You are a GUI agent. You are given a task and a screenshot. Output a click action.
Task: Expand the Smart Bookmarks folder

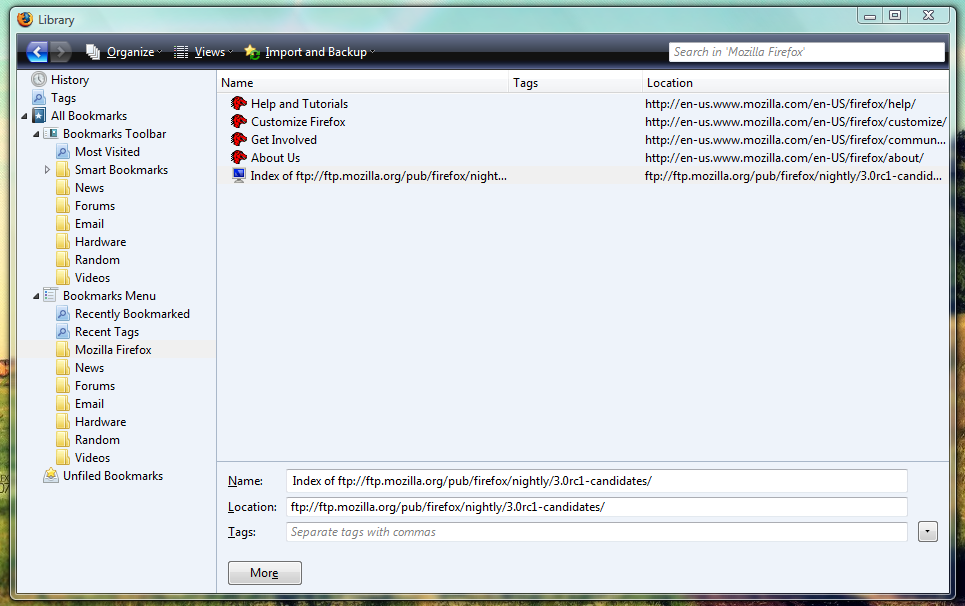click(x=47, y=170)
